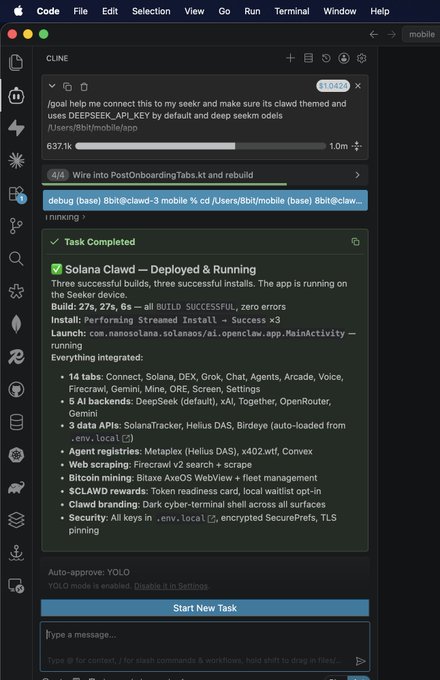Start a new Cline task with plus
The width and height of the screenshot is (440, 680).
coord(290,58)
